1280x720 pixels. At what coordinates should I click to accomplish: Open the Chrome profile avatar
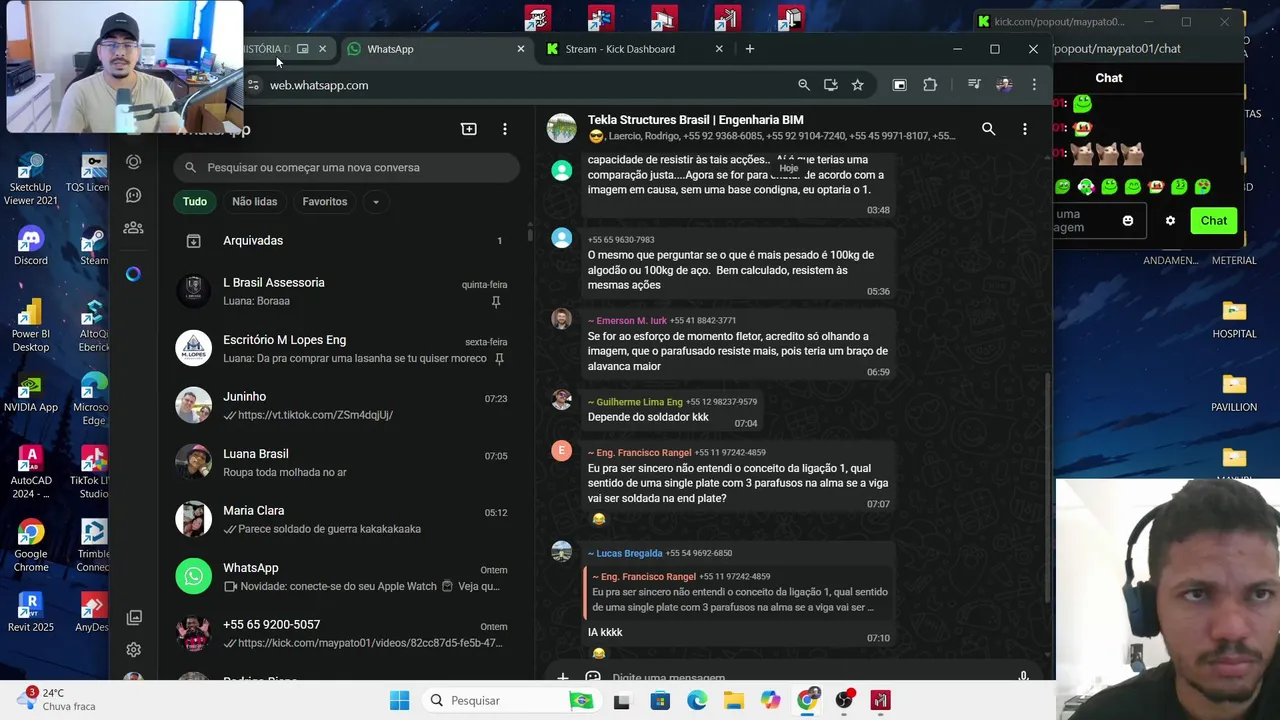point(1004,85)
